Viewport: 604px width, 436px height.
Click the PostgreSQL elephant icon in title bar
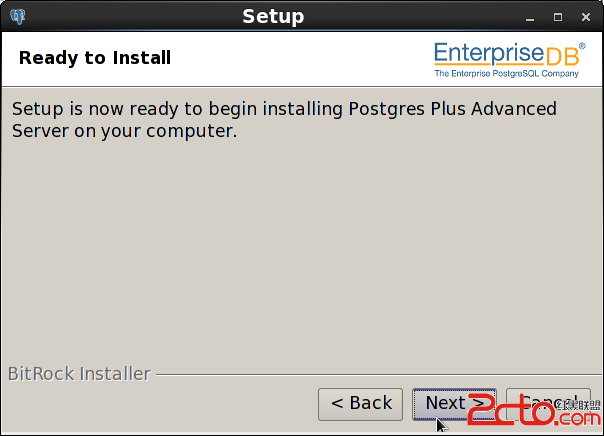point(18,17)
